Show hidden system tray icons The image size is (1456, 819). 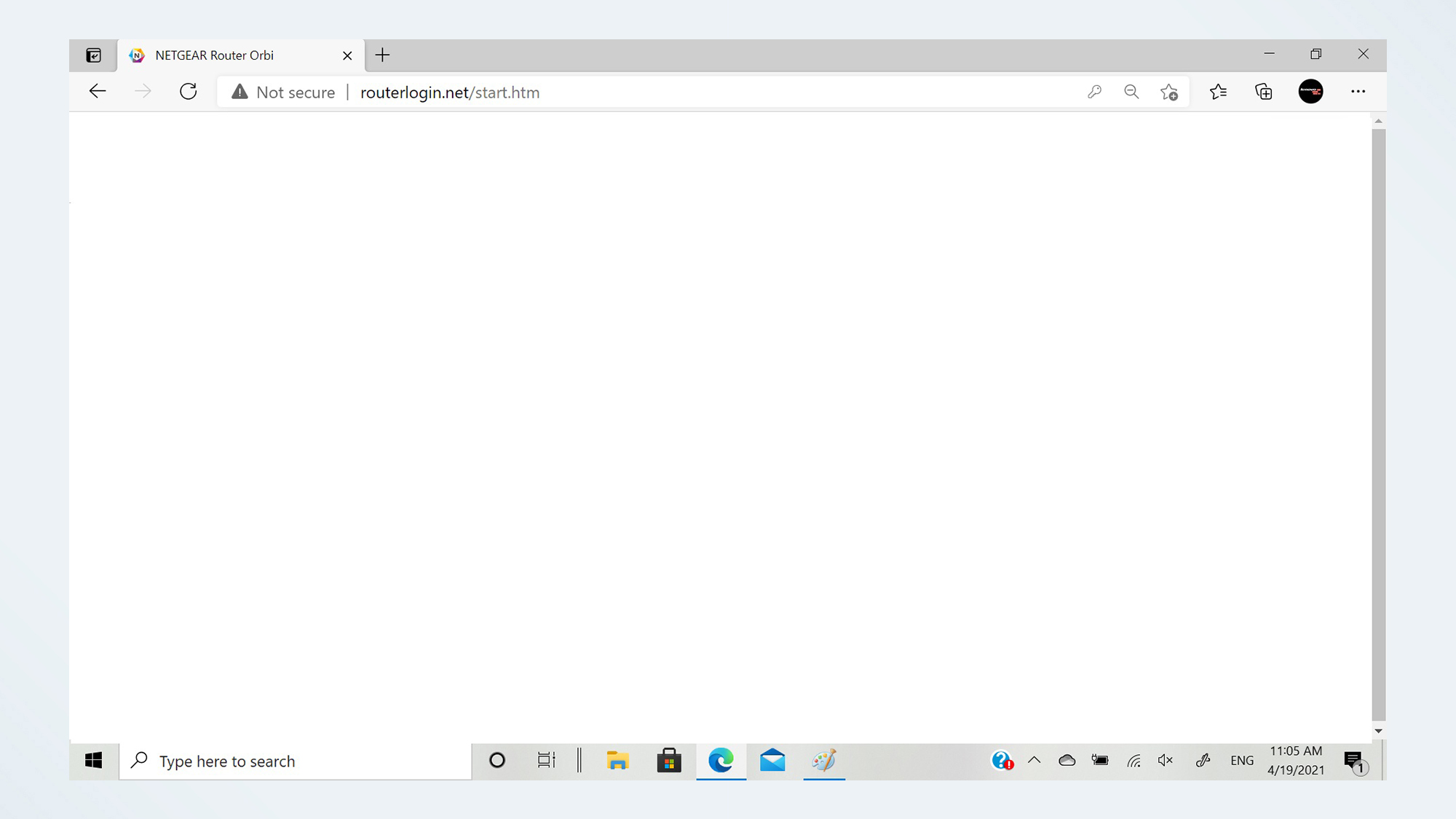click(x=1034, y=761)
